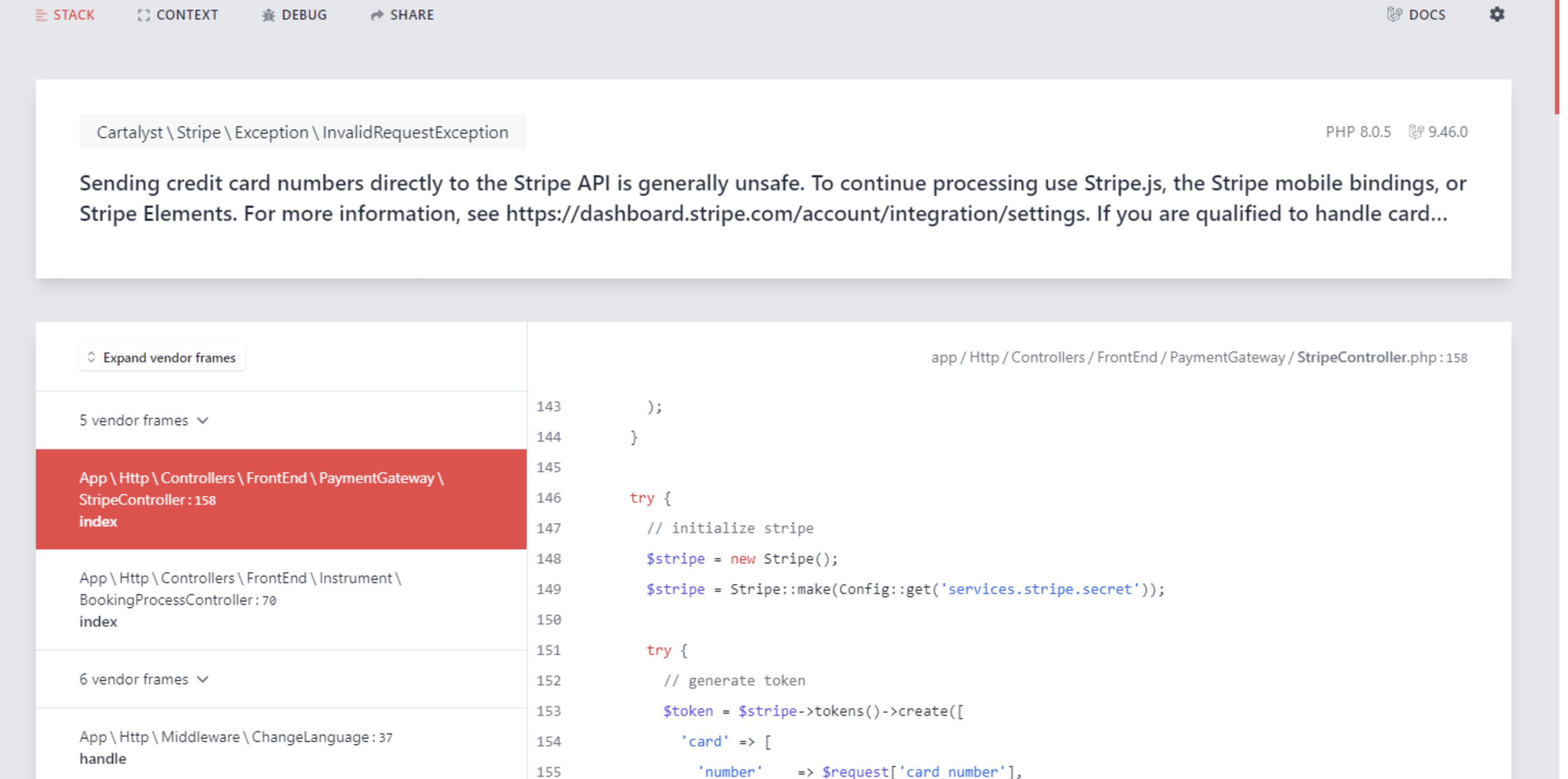Open the settings gear
This screenshot has height=779, width=1568.
[x=1497, y=15]
